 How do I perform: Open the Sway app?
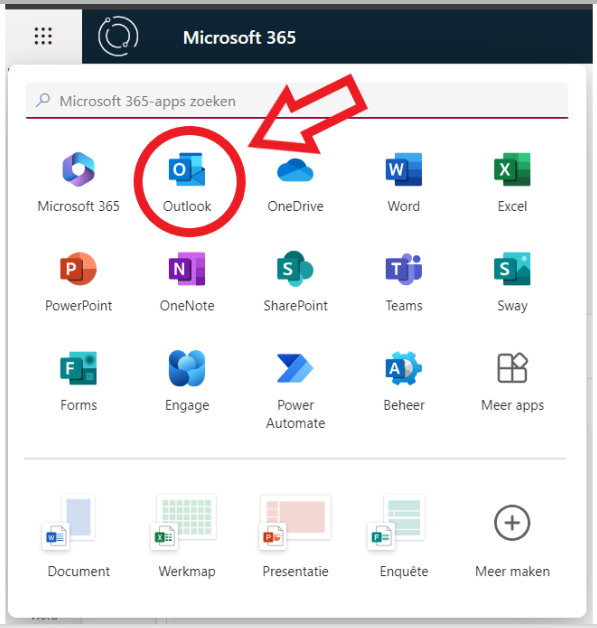(x=512, y=282)
